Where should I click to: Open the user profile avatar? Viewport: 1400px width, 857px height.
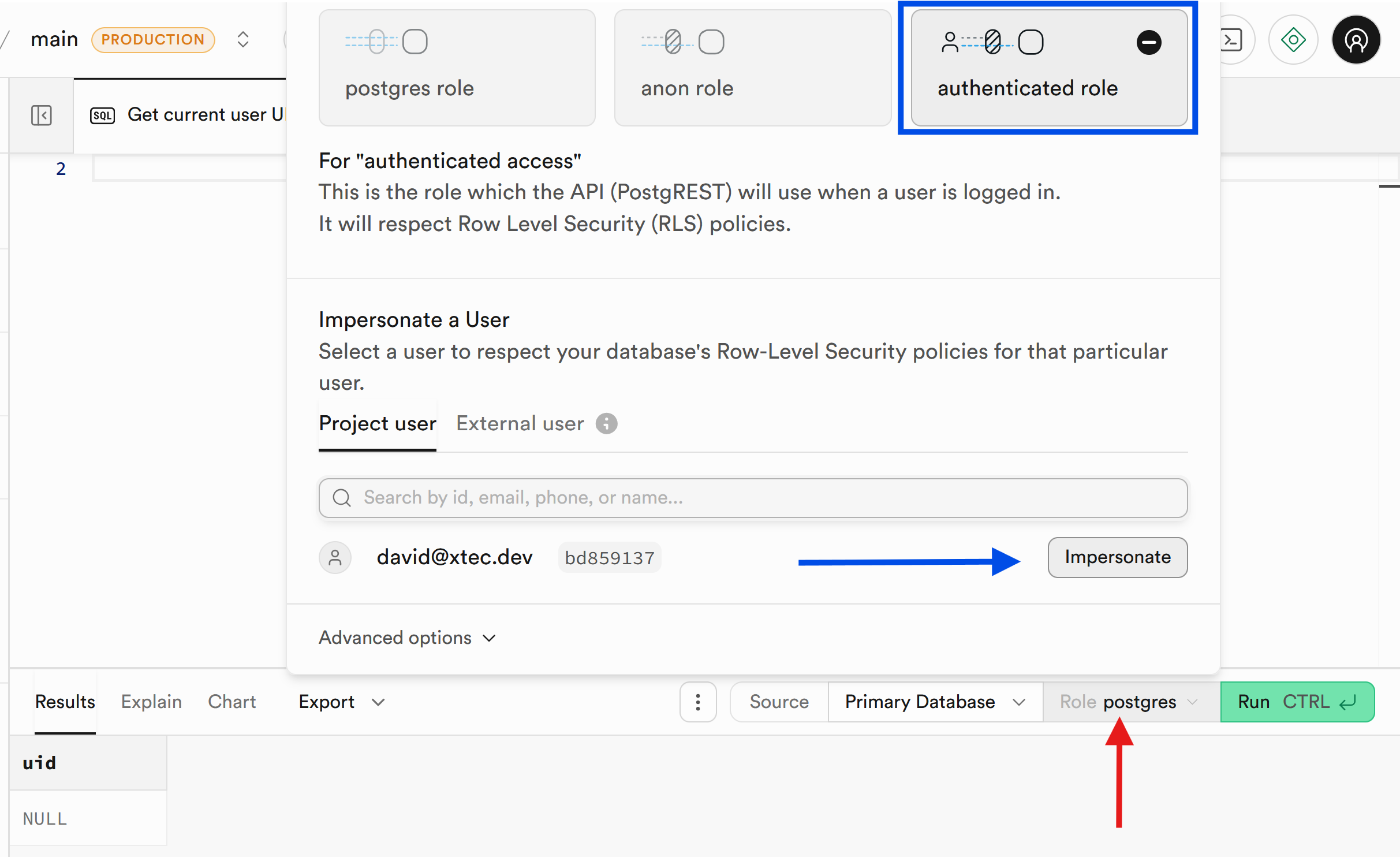pos(1356,40)
